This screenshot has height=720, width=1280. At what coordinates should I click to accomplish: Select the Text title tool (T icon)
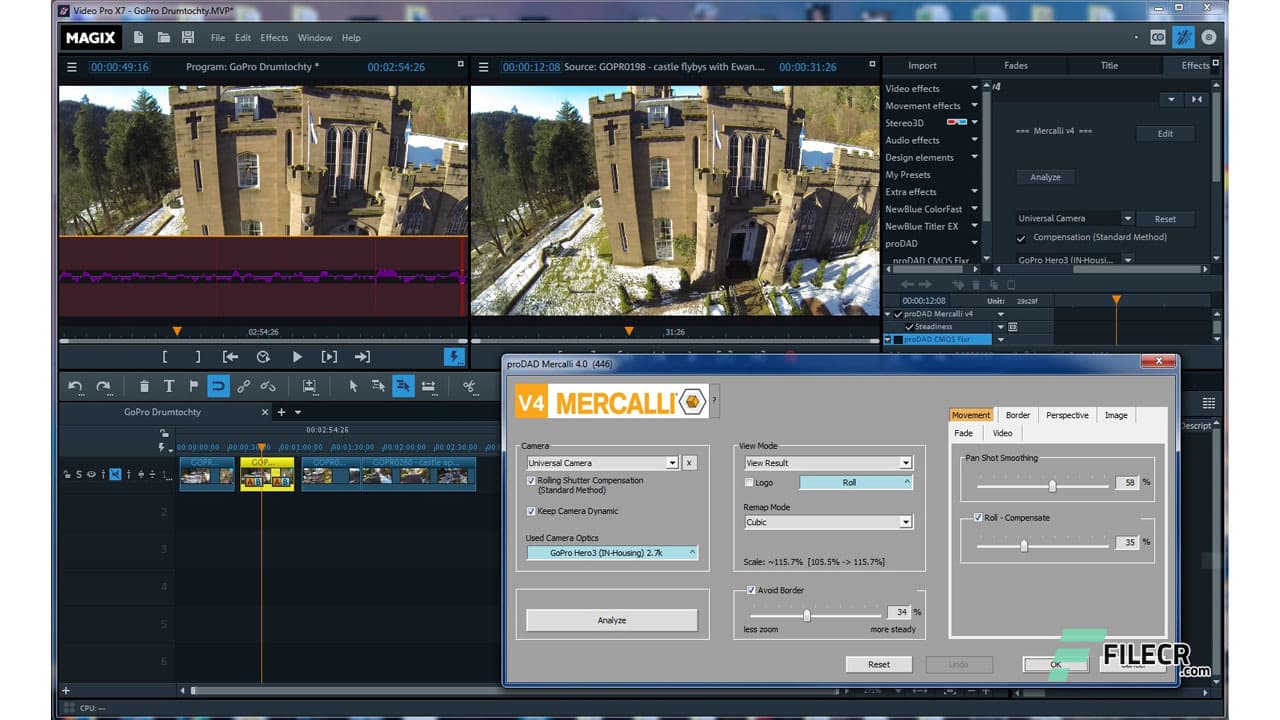pyautogui.click(x=170, y=385)
